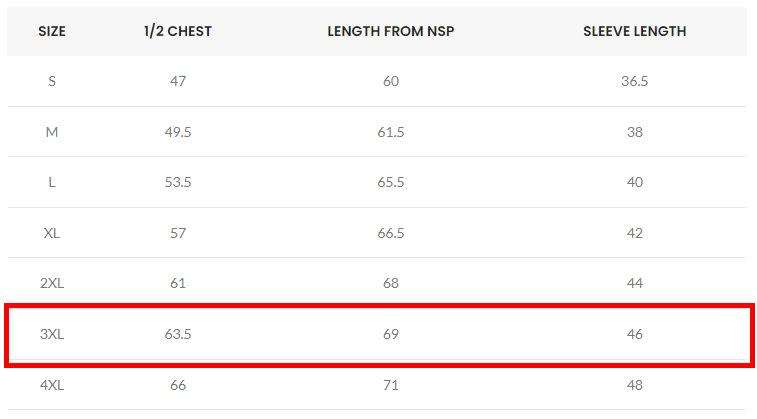Viewport: 757px width, 419px height.
Task: Select the highlighted 3XL size label
Action: 52,334
